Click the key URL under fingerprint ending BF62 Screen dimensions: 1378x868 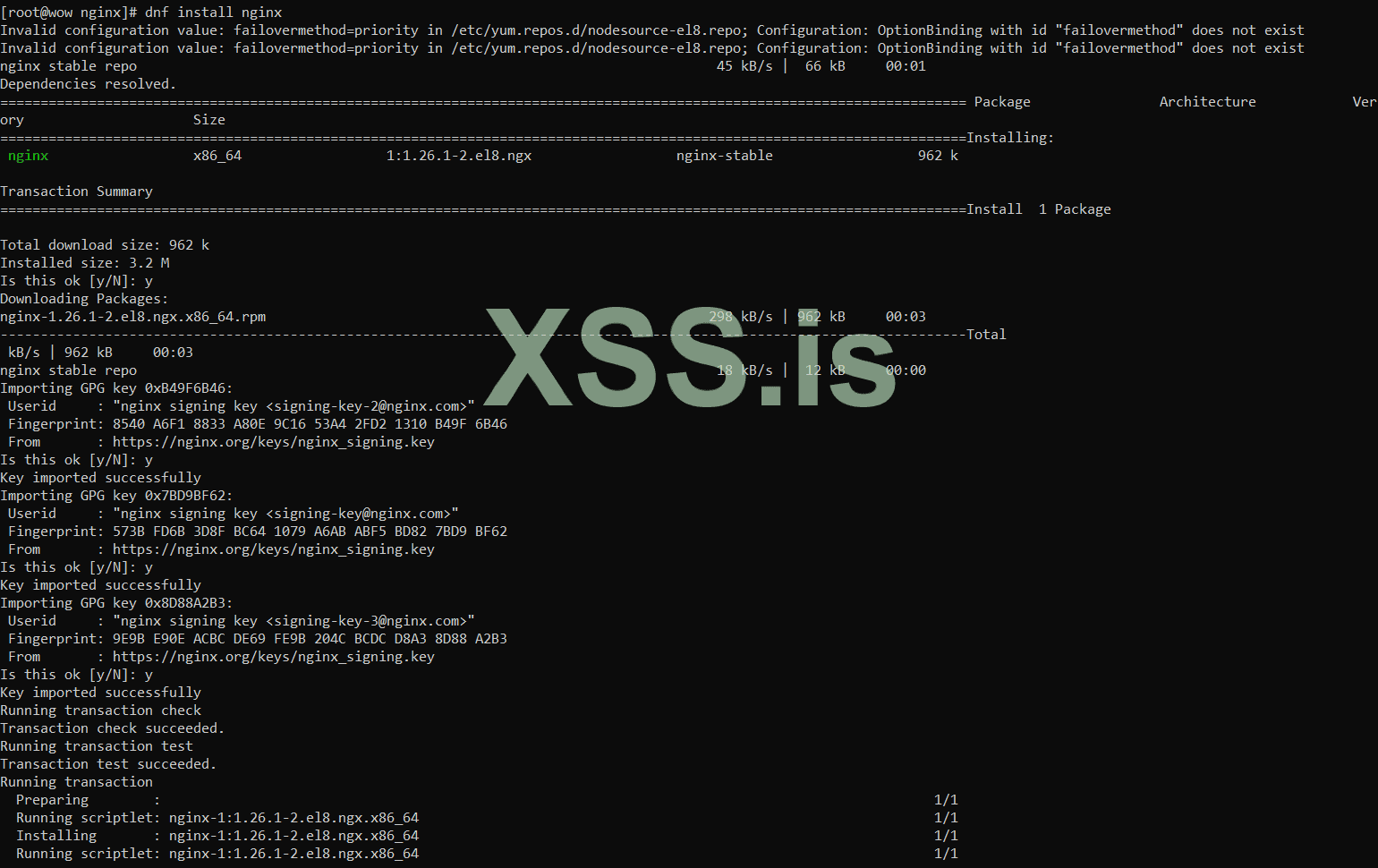[x=274, y=549]
